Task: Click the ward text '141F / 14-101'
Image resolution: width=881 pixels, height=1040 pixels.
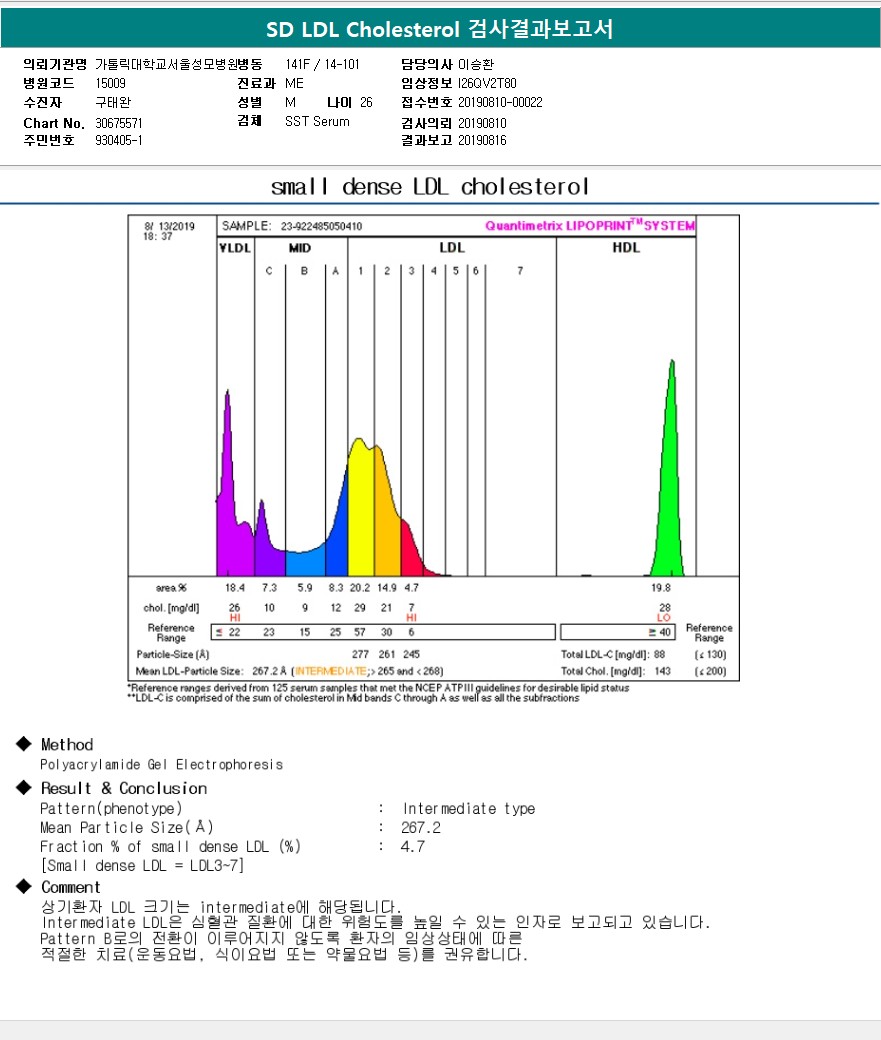Action: pyautogui.click(x=322, y=64)
